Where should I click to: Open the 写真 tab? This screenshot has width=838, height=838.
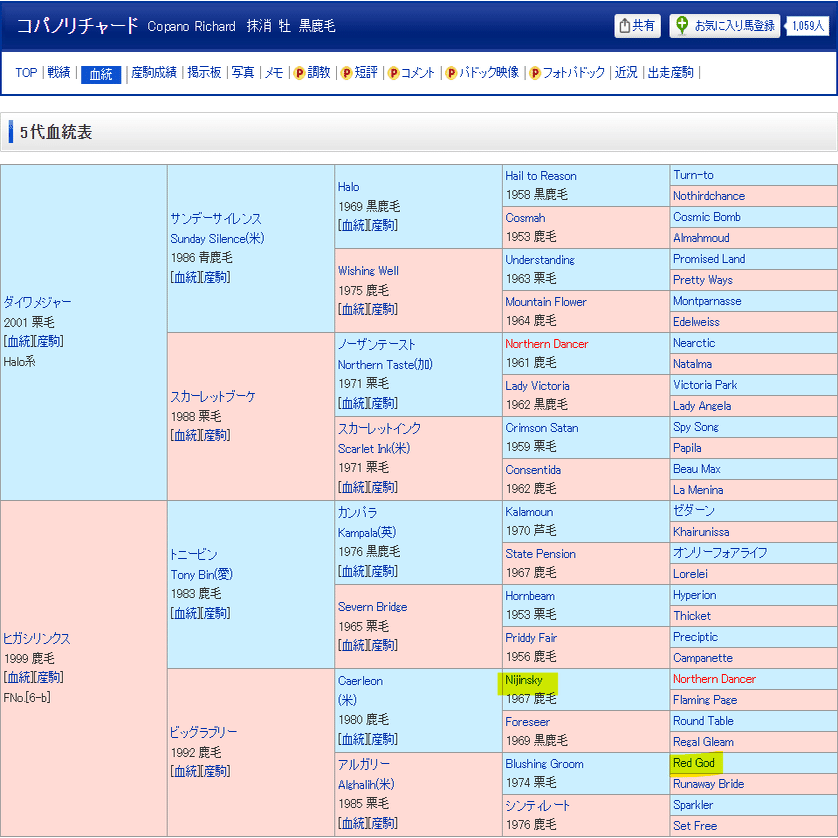(x=243, y=73)
